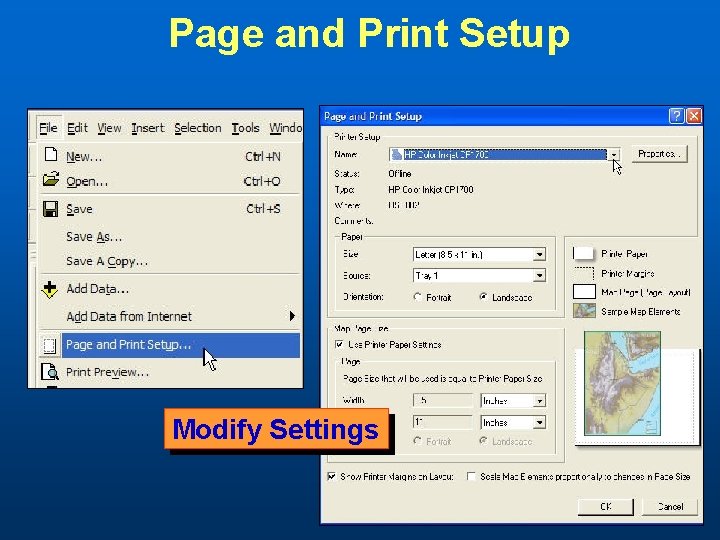Open the Edit menu
The width and height of the screenshot is (720, 540).
point(77,128)
